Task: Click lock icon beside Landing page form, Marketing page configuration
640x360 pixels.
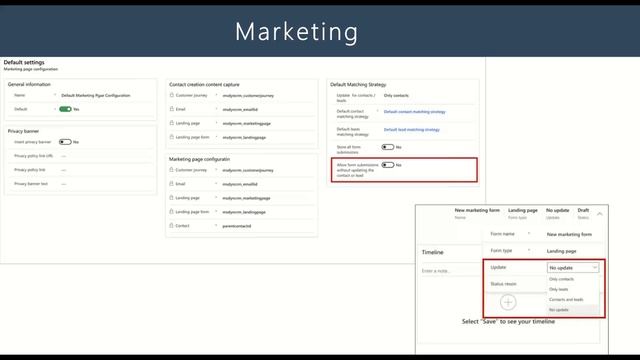Action: point(171,212)
